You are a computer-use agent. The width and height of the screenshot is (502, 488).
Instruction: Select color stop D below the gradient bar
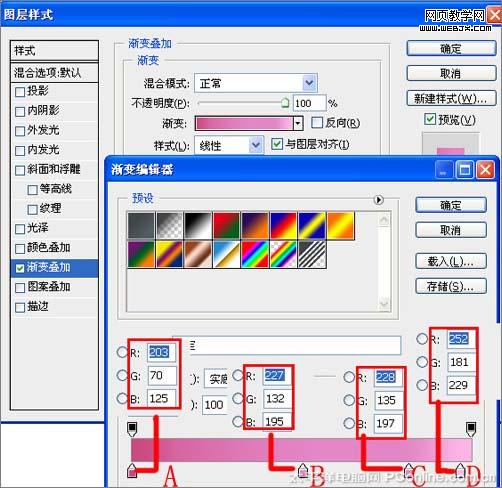(x=461, y=470)
